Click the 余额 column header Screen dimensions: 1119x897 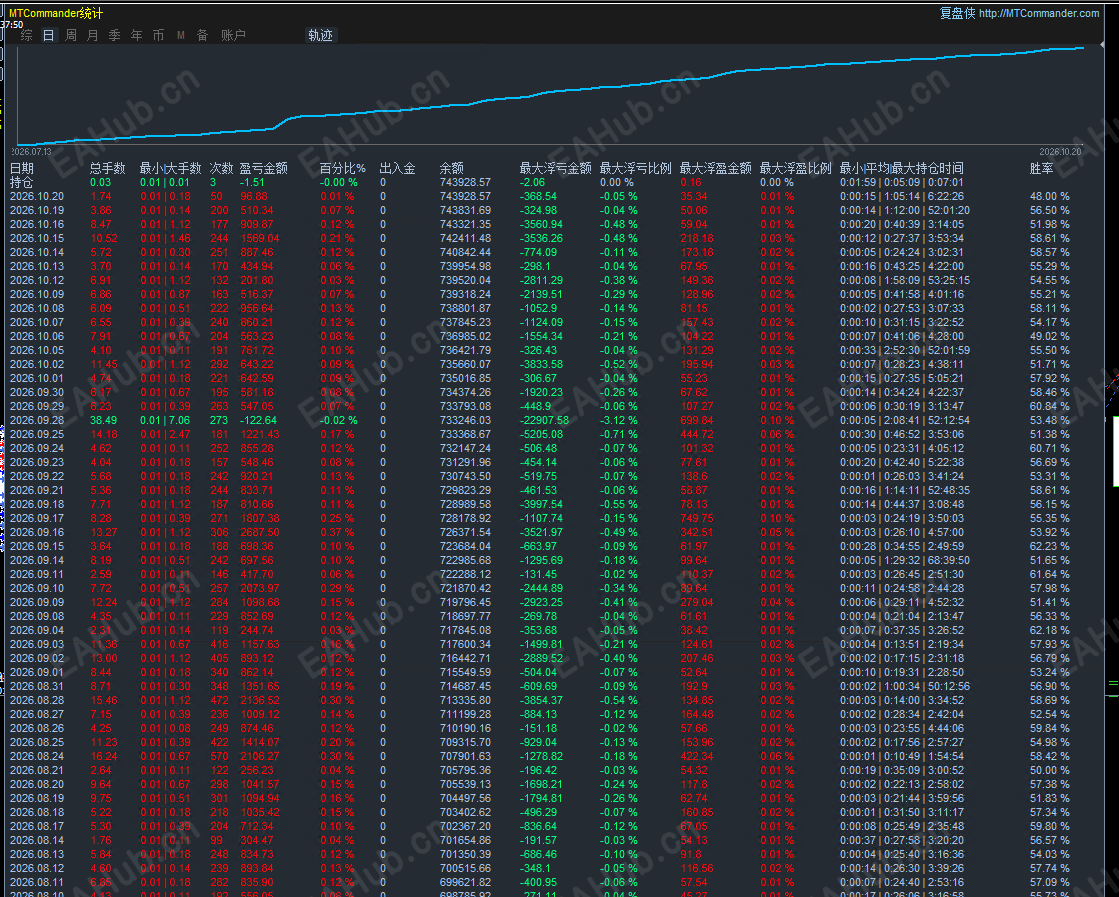452,168
